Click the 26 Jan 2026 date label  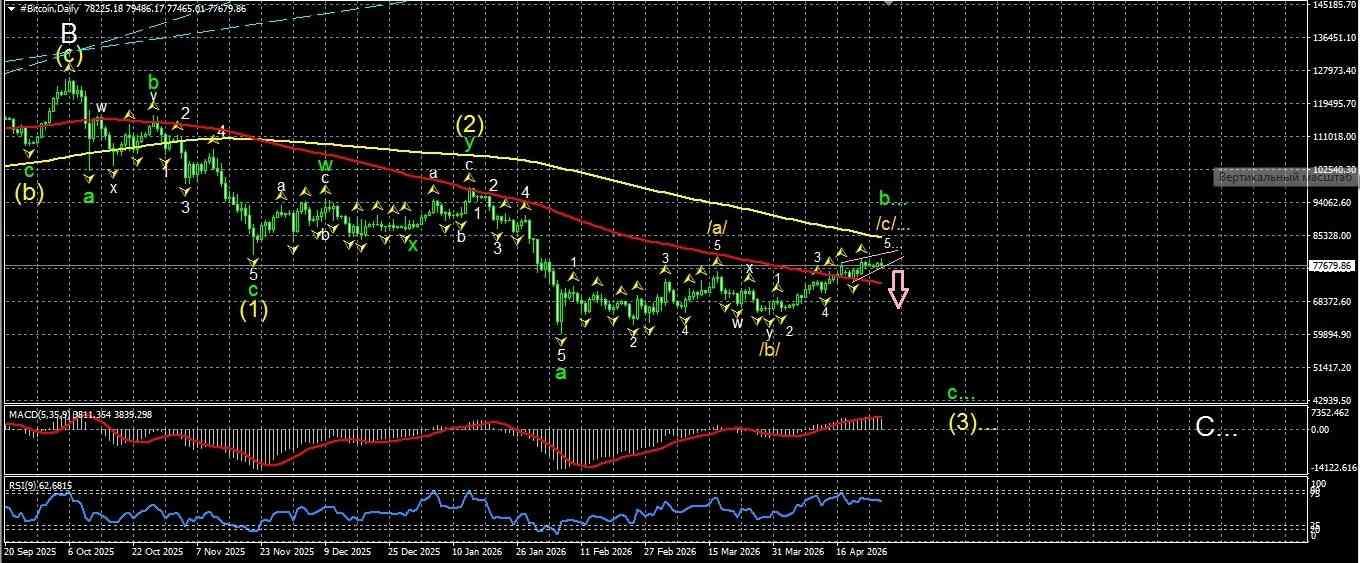click(x=542, y=551)
